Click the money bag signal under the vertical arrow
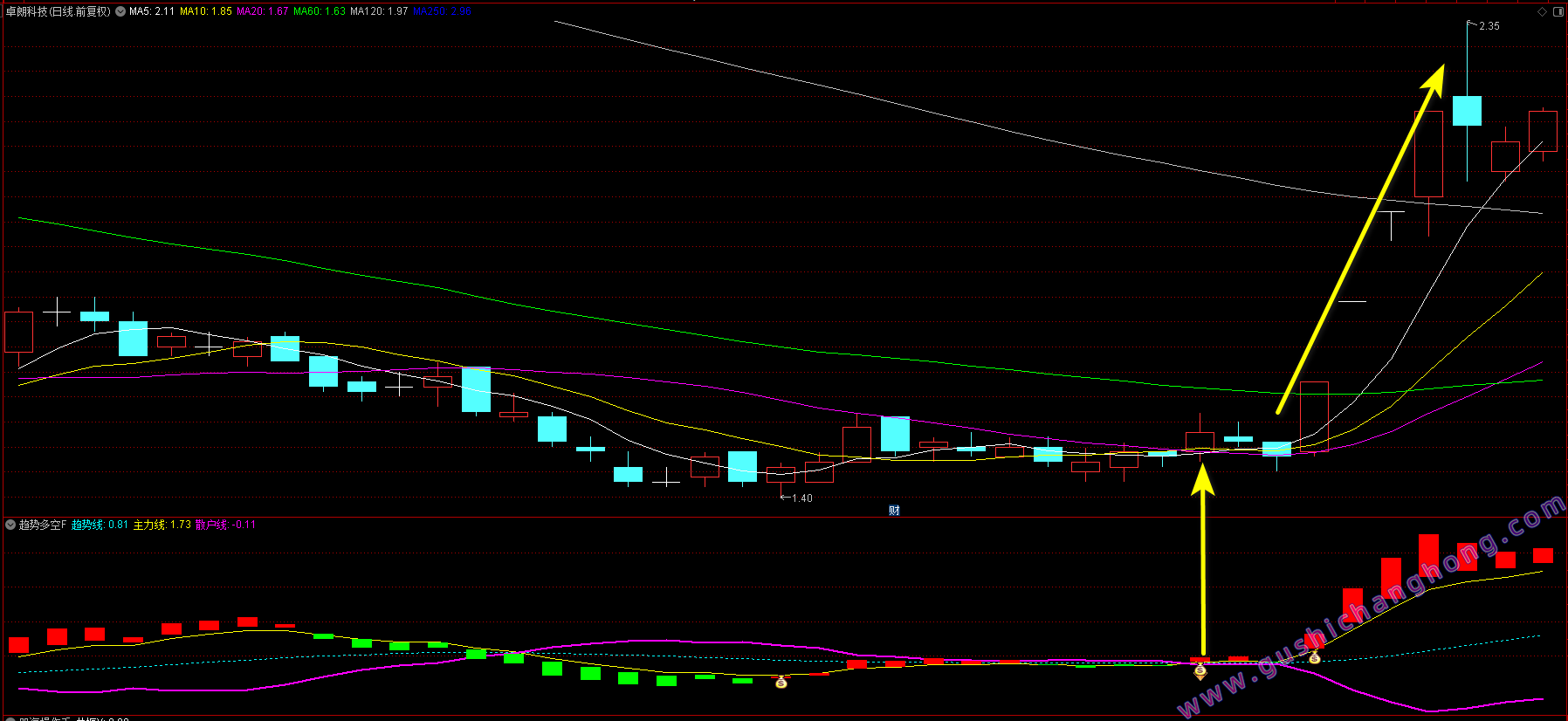Image resolution: width=1568 pixels, height=721 pixels. tap(1200, 671)
